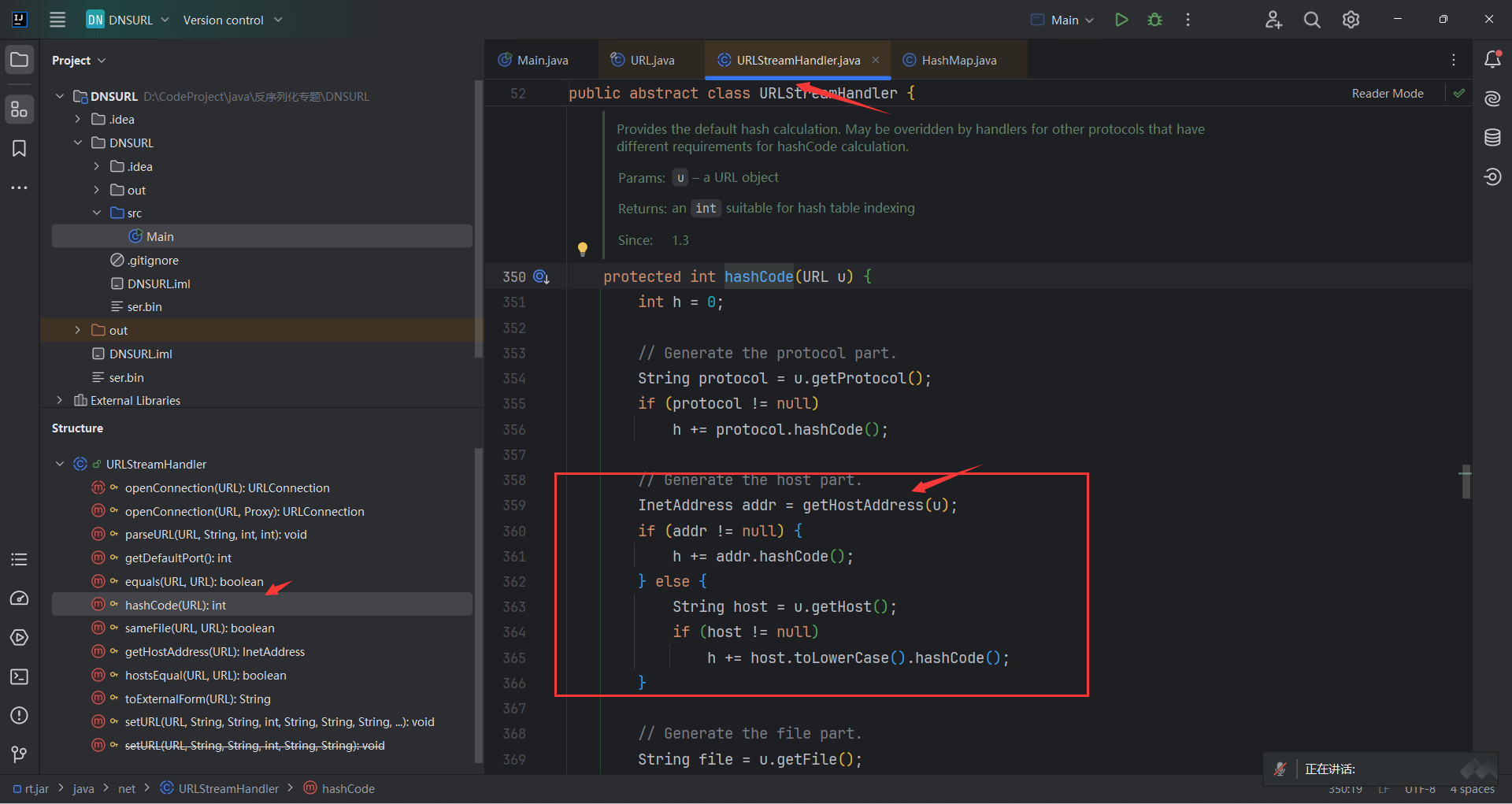Click the editor vertical scrollbar thumb
The width and height of the screenshot is (1512, 804).
(x=1466, y=481)
